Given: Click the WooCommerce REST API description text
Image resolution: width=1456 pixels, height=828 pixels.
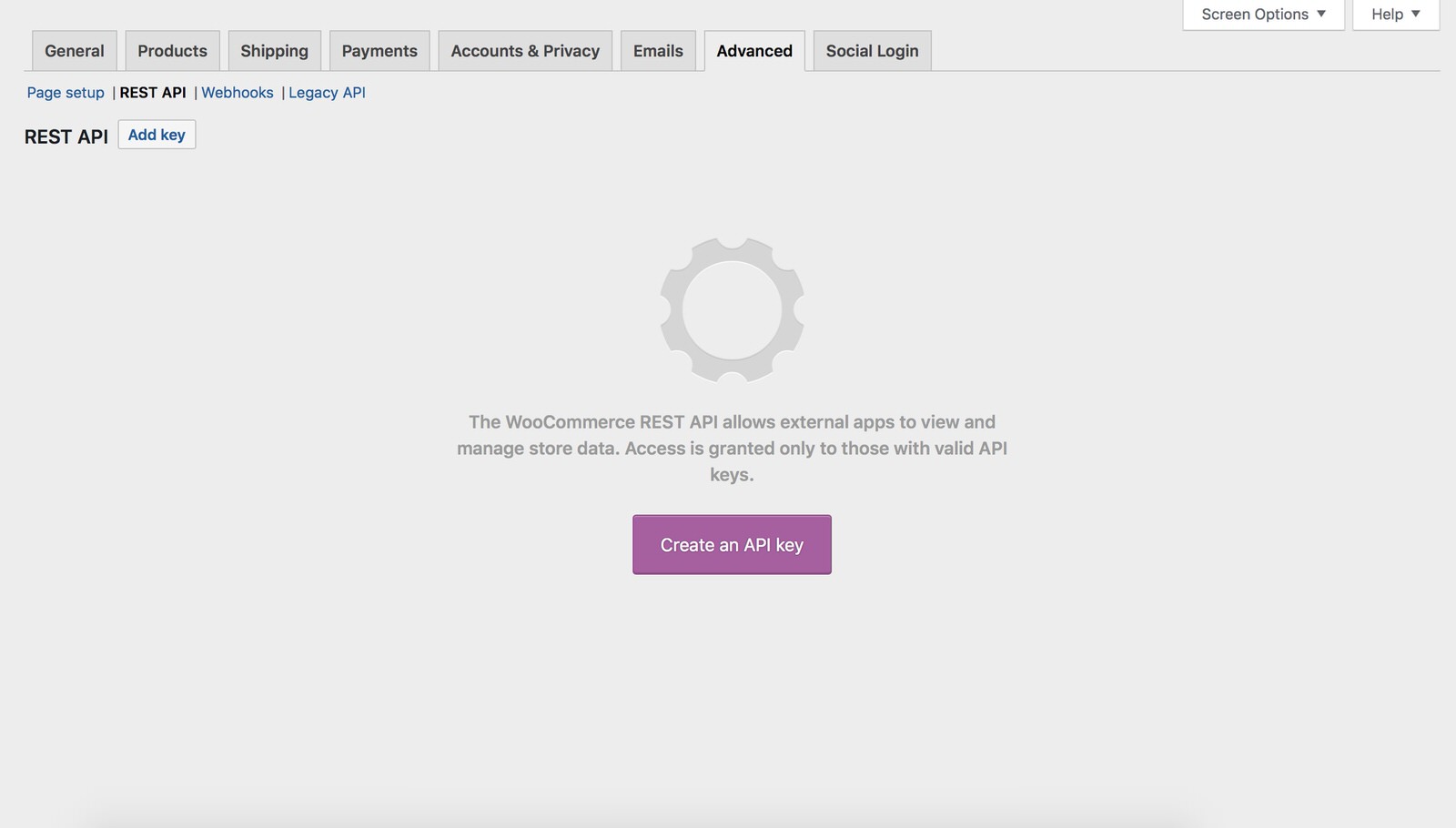Looking at the screenshot, I should [x=732, y=448].
